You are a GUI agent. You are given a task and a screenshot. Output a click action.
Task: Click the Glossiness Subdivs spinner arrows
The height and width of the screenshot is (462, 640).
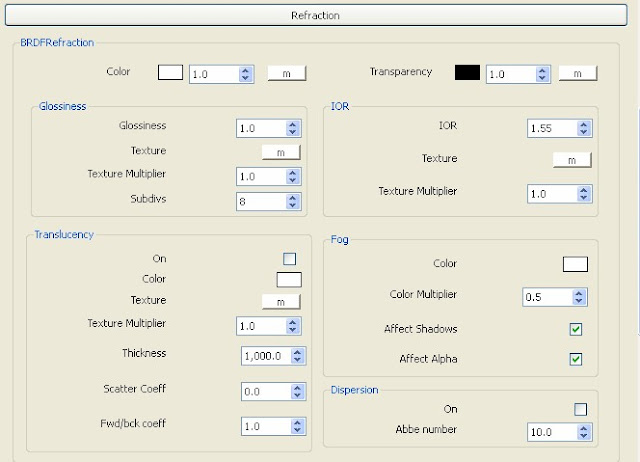[293, 200]
